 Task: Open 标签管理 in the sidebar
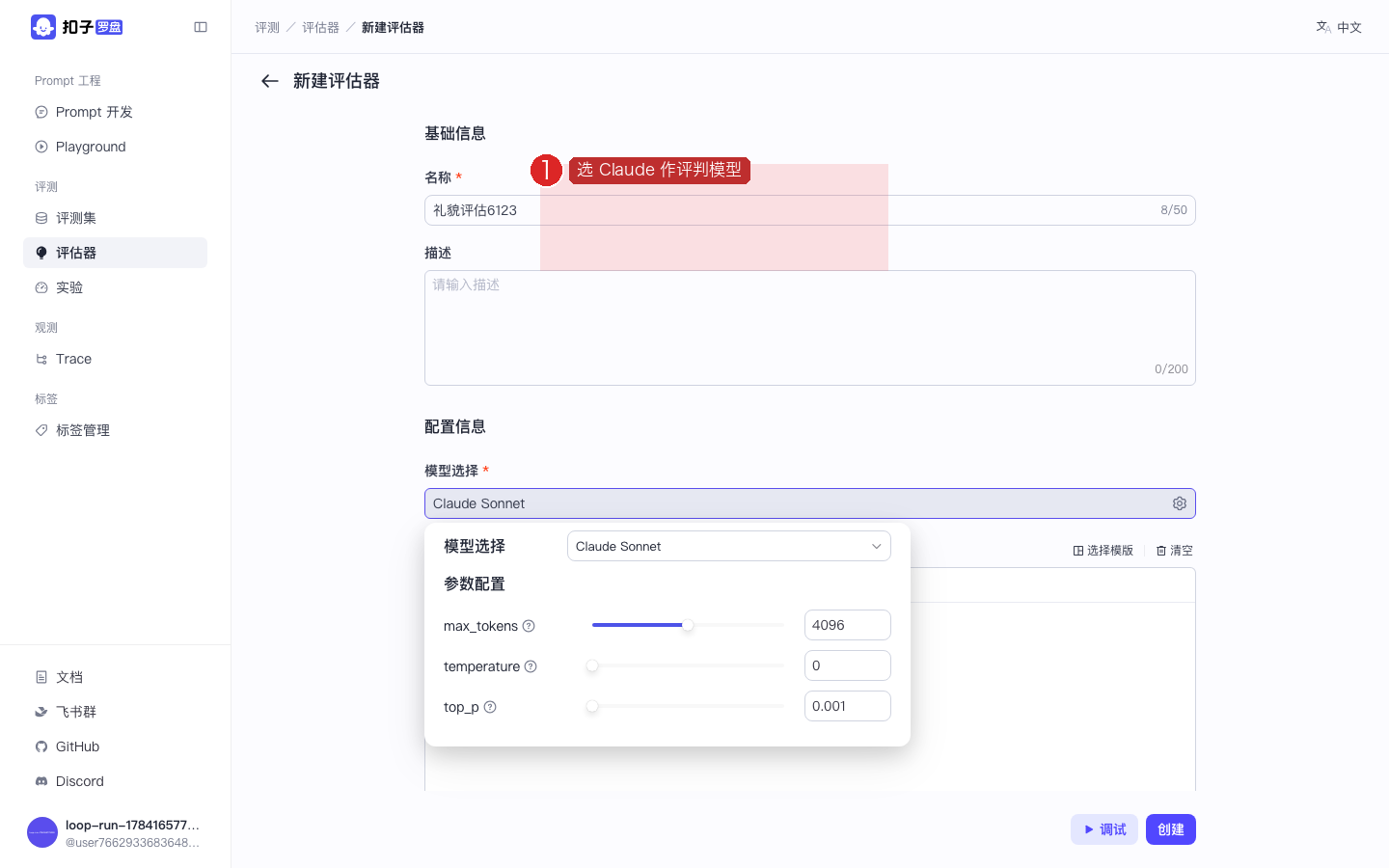[115, 430]
